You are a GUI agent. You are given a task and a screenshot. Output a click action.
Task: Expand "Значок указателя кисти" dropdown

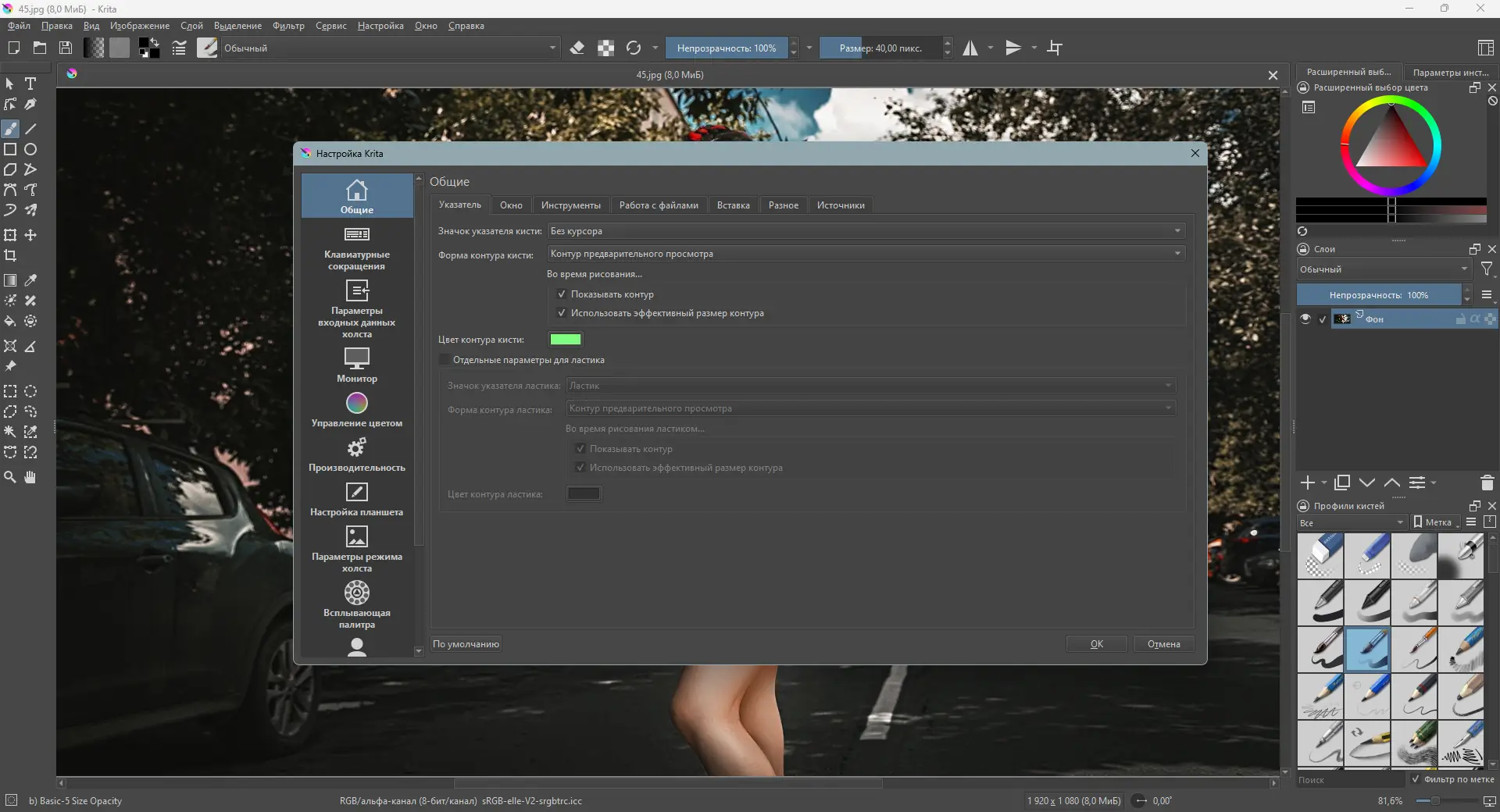click(x=866, y=231)
